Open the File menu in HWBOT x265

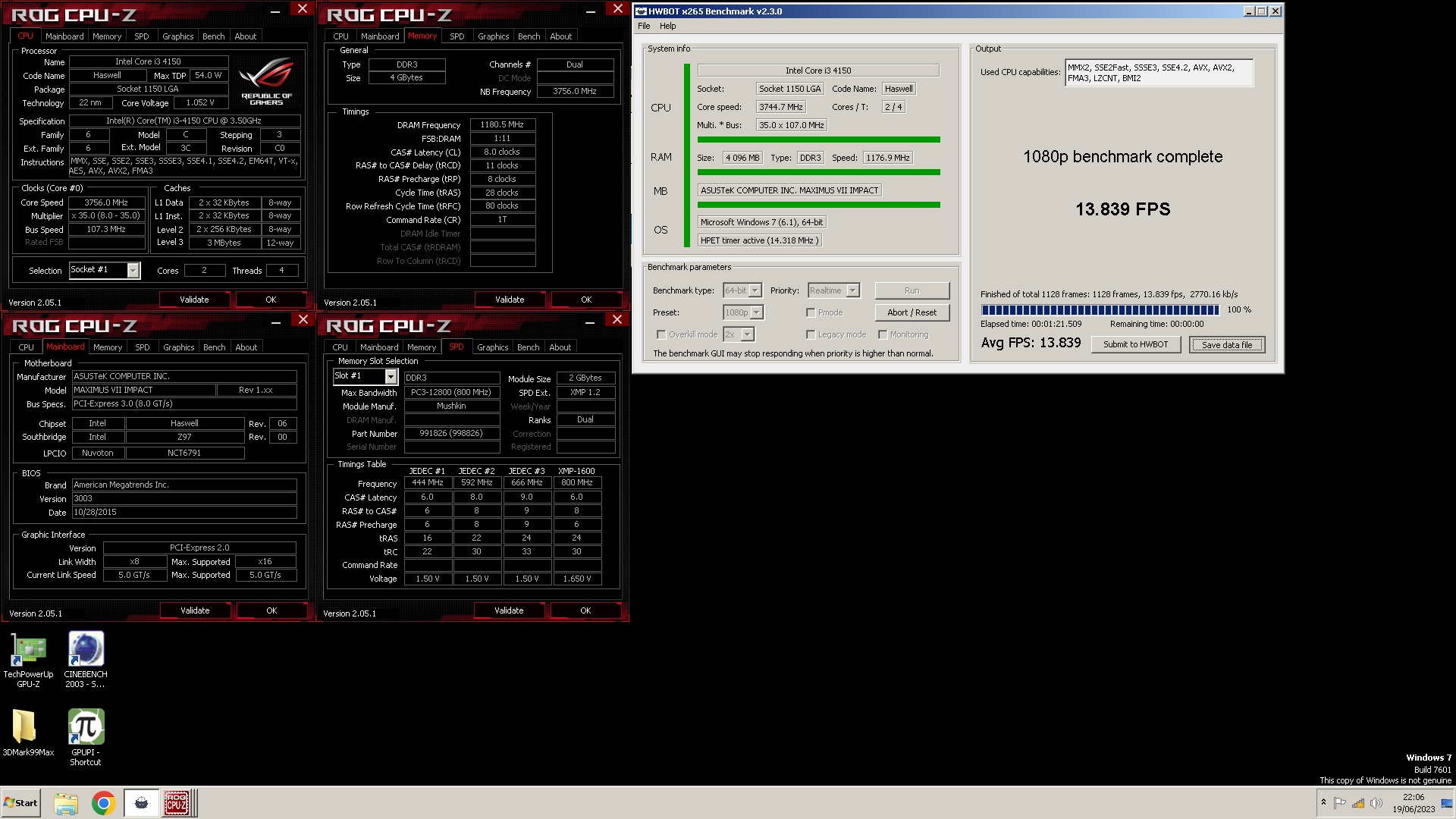tap(644, 26)
